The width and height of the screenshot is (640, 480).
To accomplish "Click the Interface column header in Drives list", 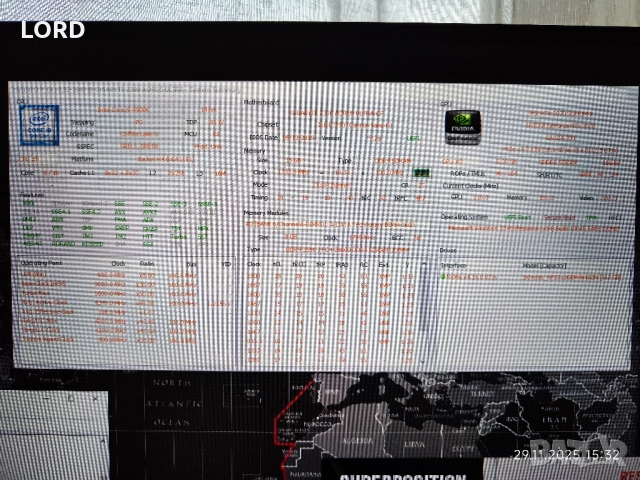I will coord(455,265).
